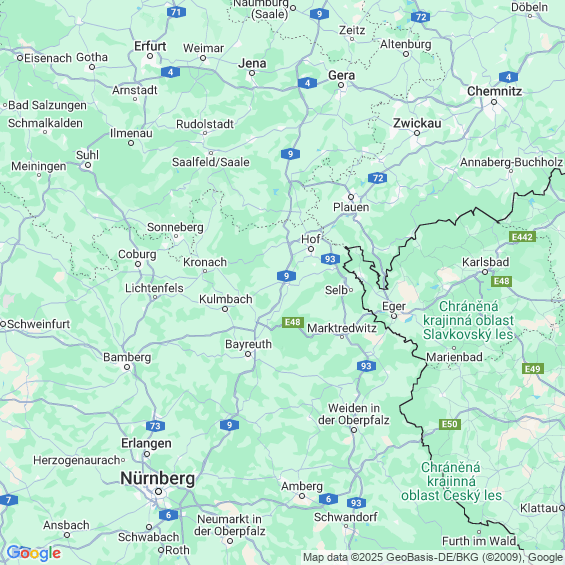Select the Nürnberg city label
This screenshot has height=565, width=565.
click(x=157, y=479)
